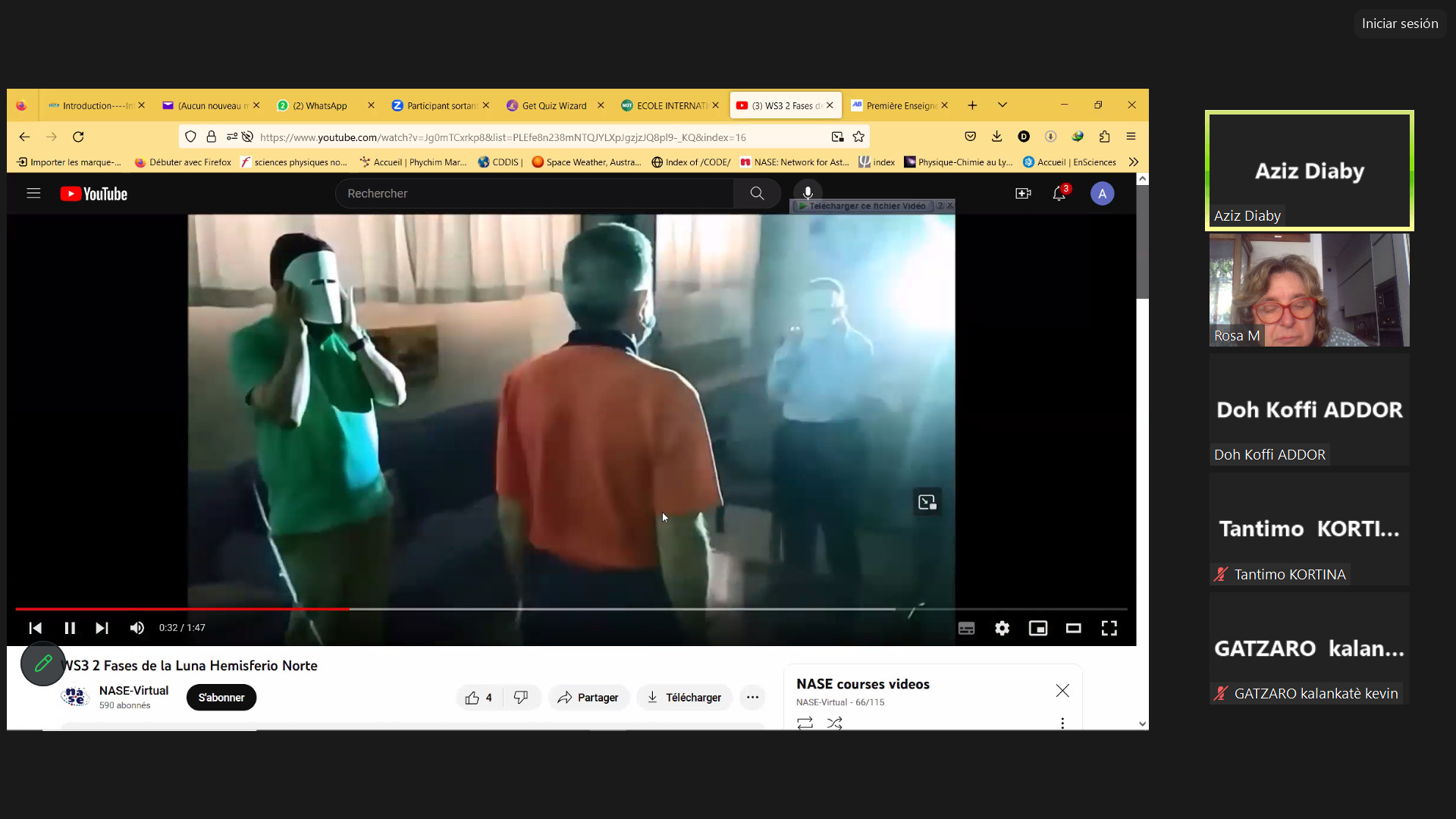Open the picture-in-picture overlay icon on the video

point(927,502)
